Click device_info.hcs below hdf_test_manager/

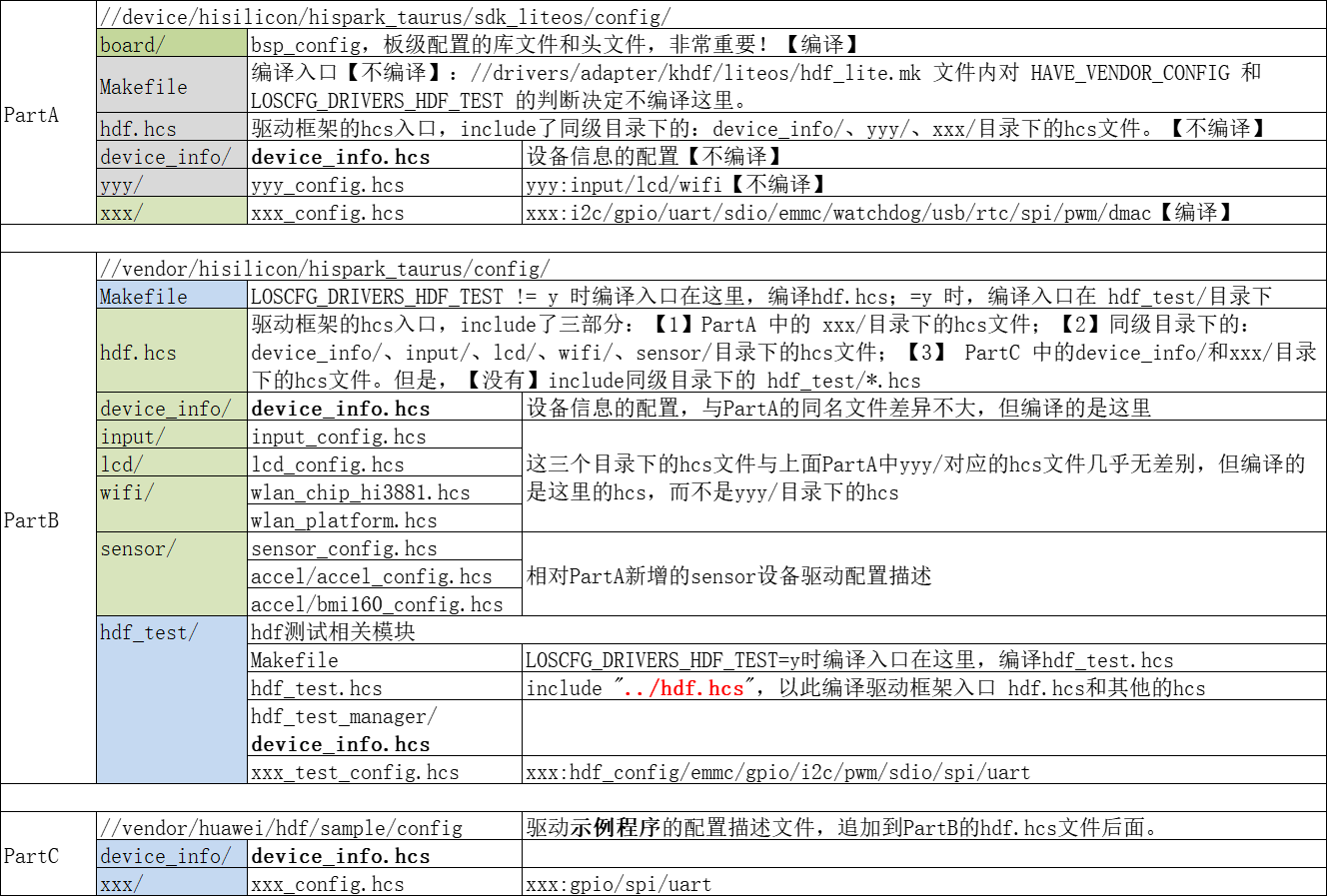341,744
